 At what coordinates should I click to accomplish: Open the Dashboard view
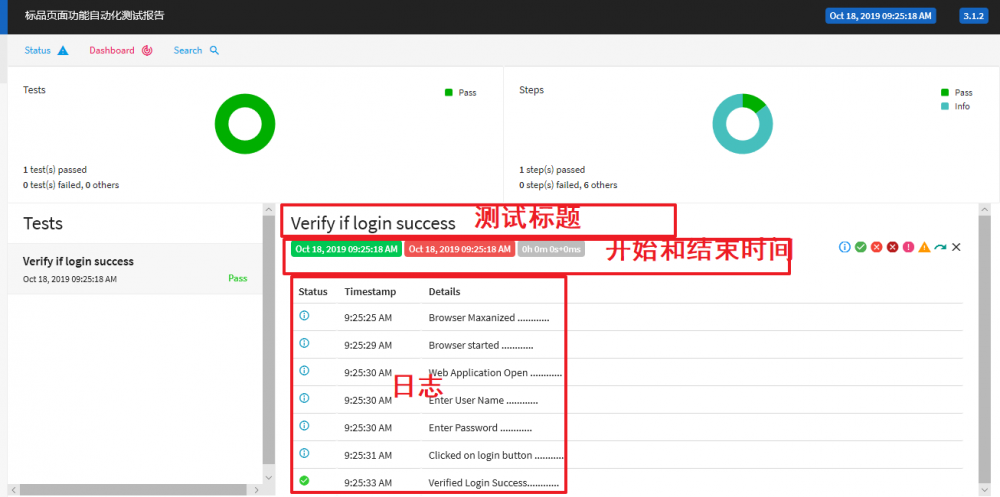click(121, 50)
